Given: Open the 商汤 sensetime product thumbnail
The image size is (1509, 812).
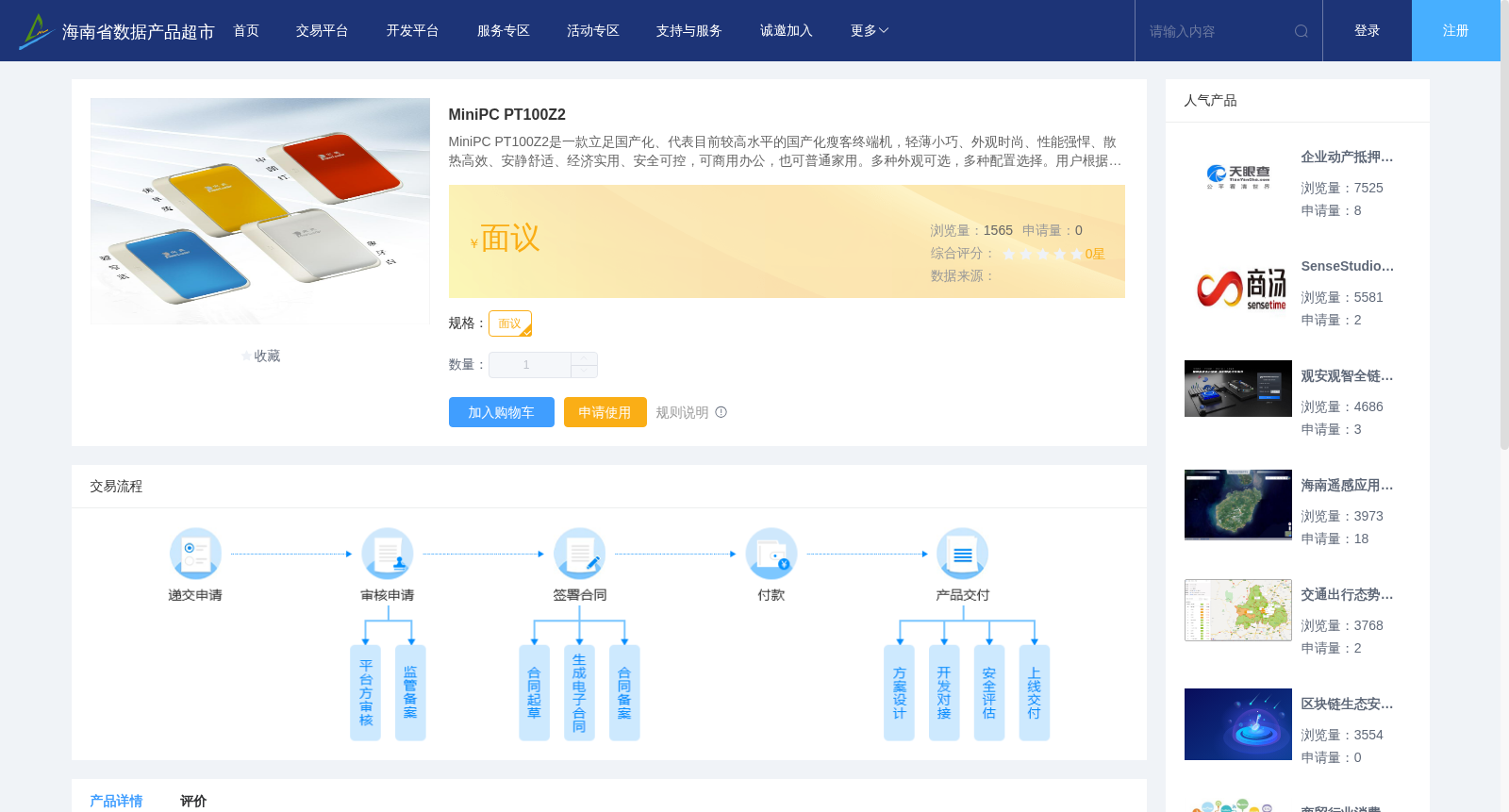Looking at the screenshot, I should click(1238, 287).
